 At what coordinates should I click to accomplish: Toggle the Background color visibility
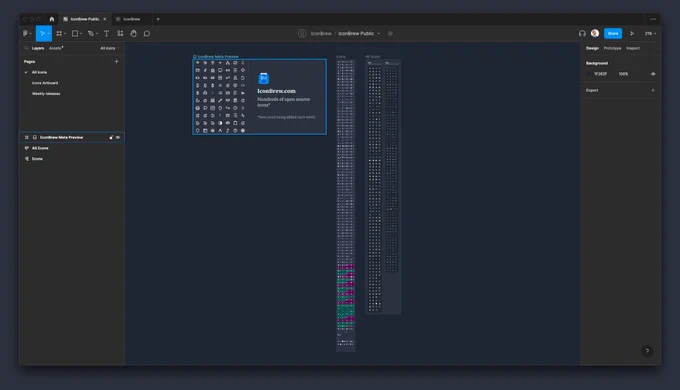(x=653, y=74)
